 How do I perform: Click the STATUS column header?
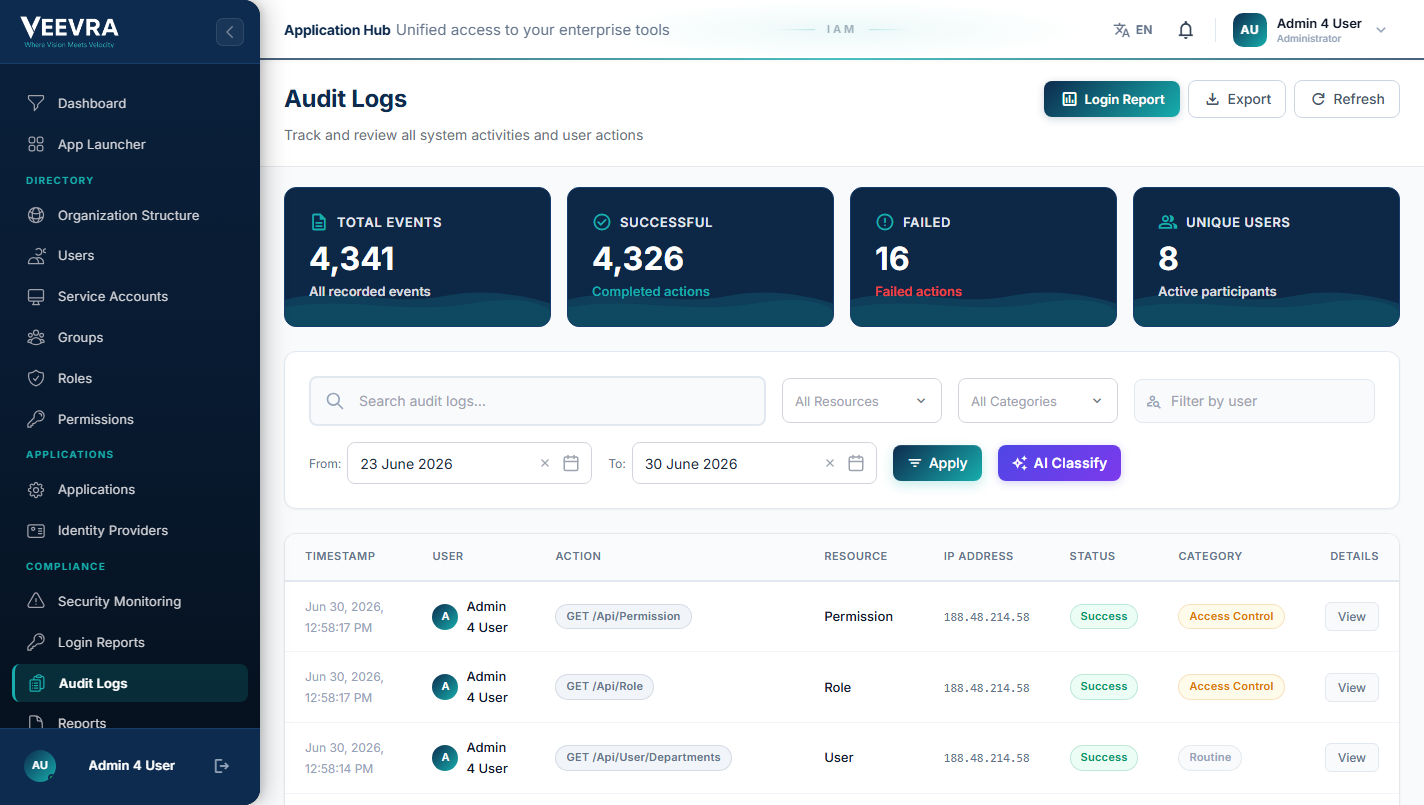click(1092, 556)
